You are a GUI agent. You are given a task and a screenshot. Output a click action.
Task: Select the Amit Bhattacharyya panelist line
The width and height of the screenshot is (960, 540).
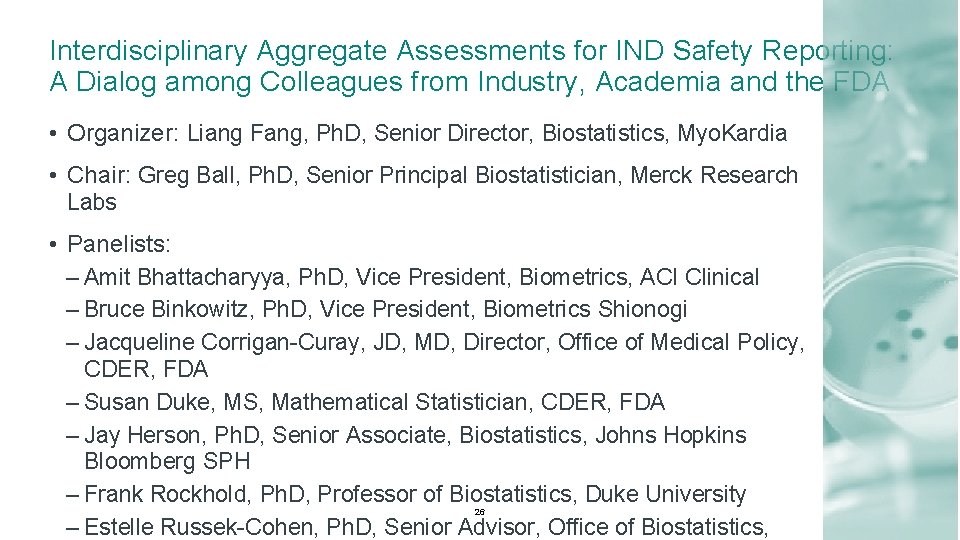tap(420, 277)
